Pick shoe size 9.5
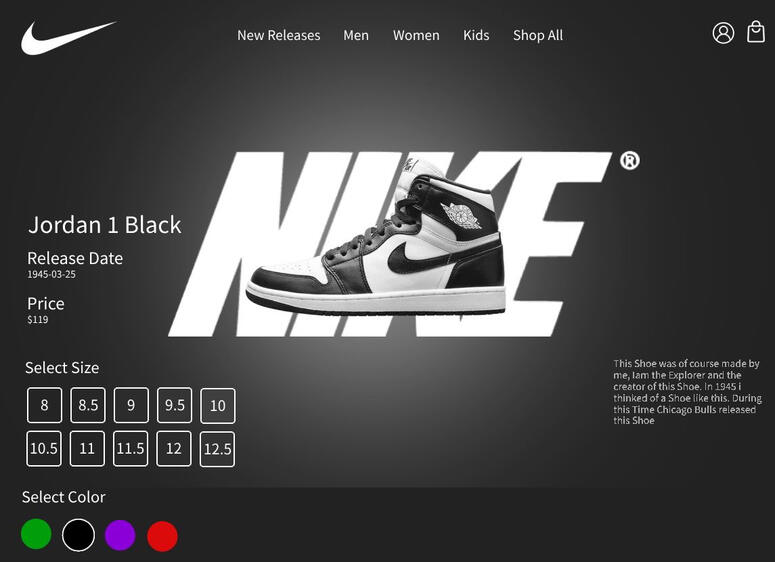This screenshot has height=562, width=775. [174, 405]
